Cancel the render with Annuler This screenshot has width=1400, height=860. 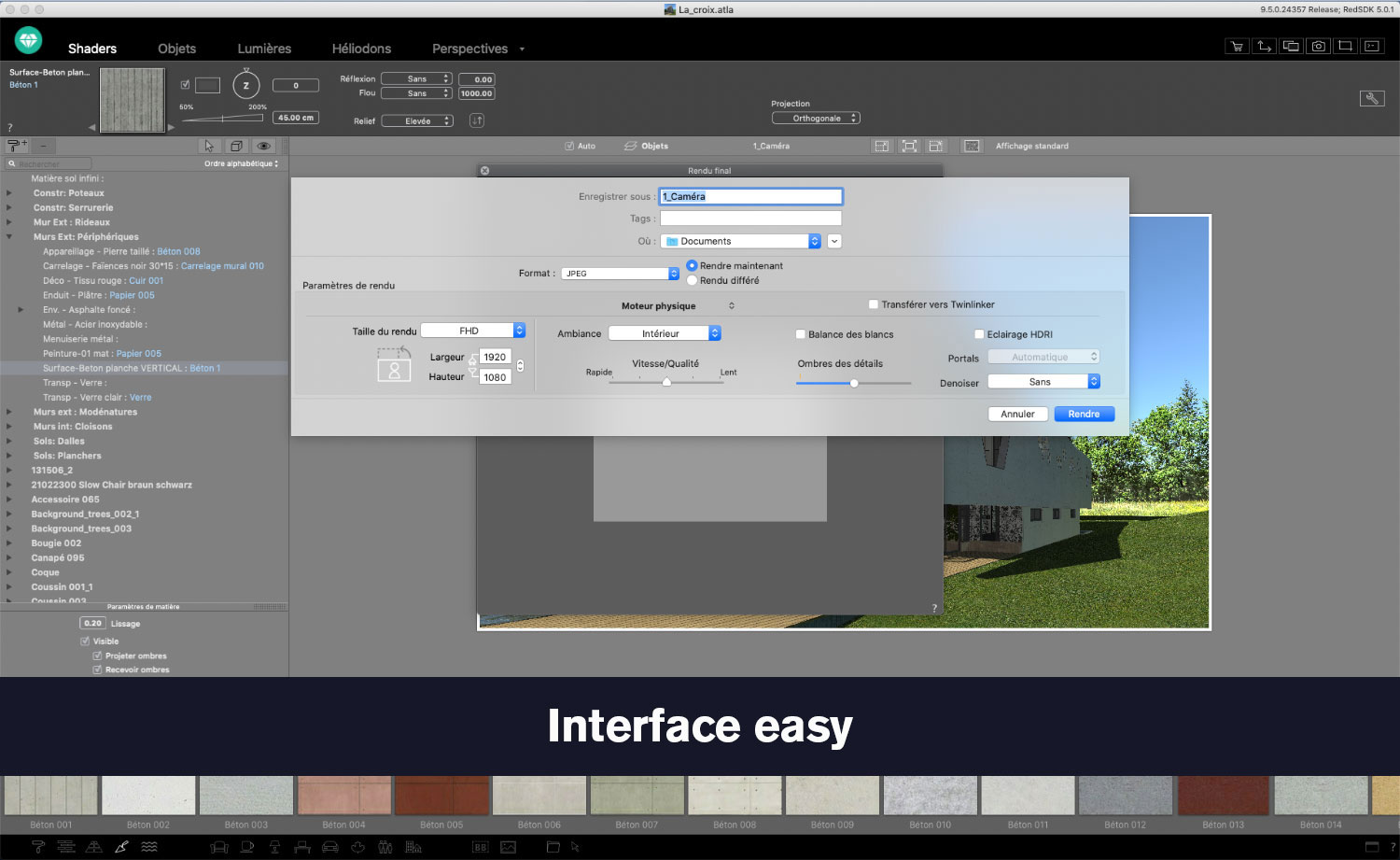pos(1017,413)
